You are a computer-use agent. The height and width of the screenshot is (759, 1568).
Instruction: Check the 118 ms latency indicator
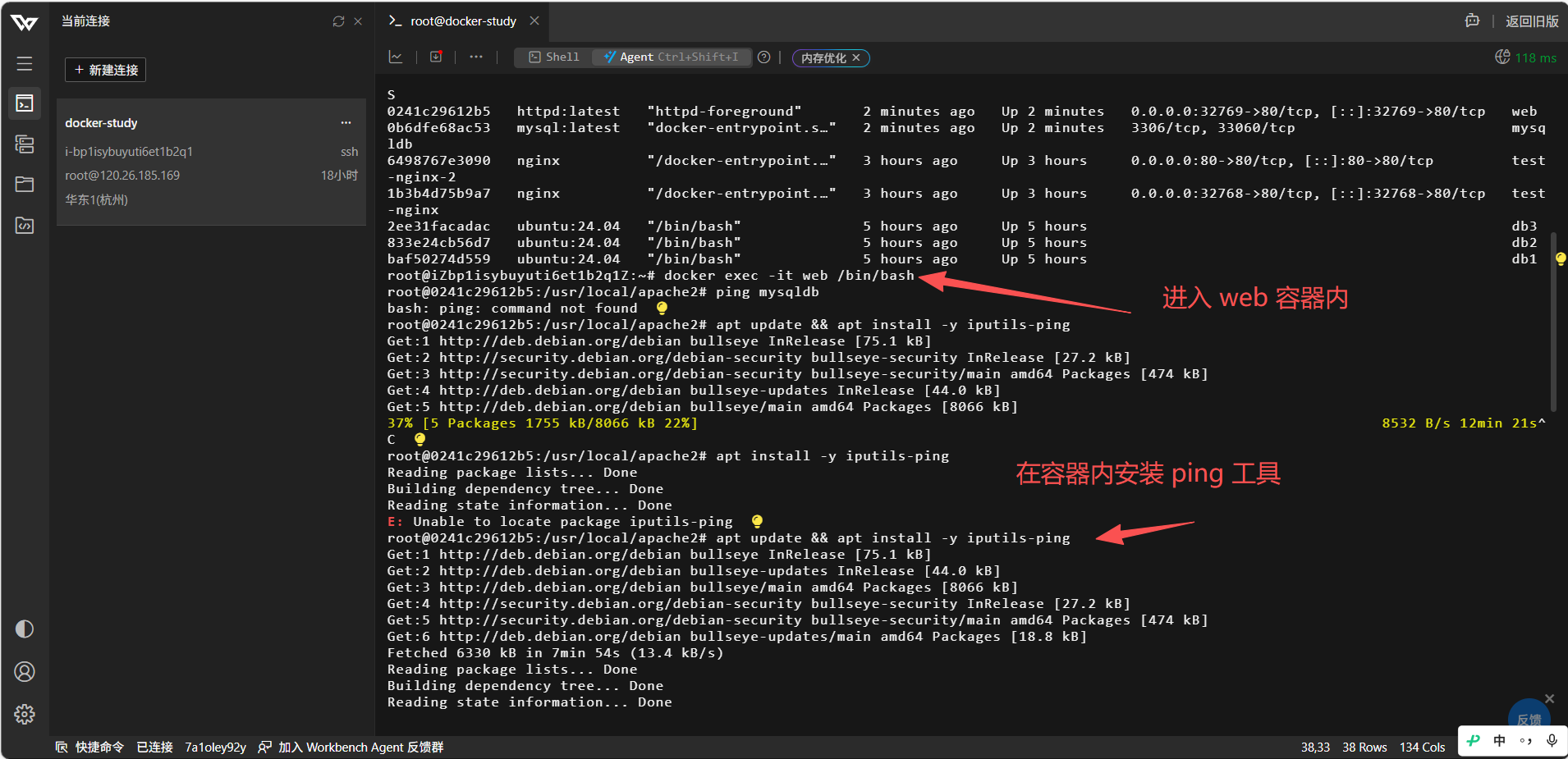pyautogui.click(x=1526, y=57)
